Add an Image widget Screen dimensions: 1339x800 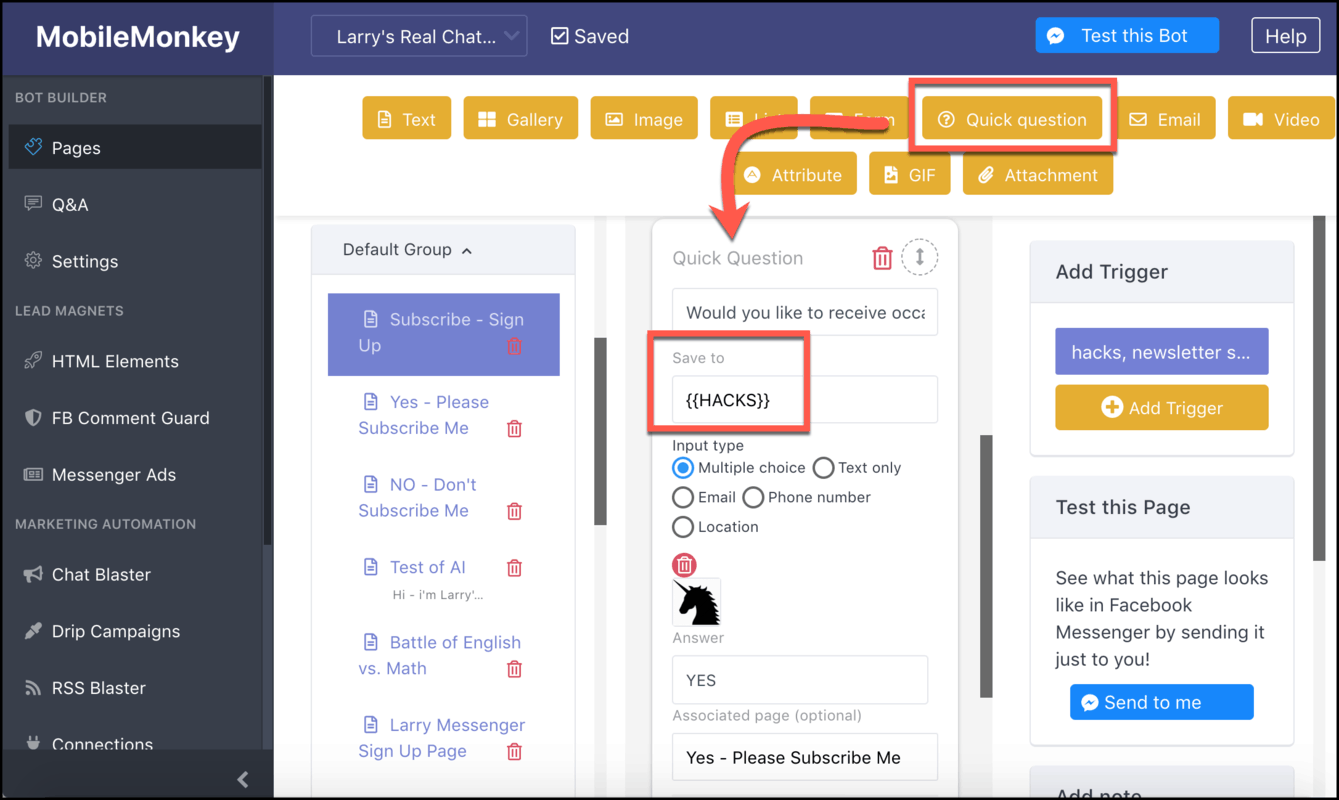tap(644, 119)
